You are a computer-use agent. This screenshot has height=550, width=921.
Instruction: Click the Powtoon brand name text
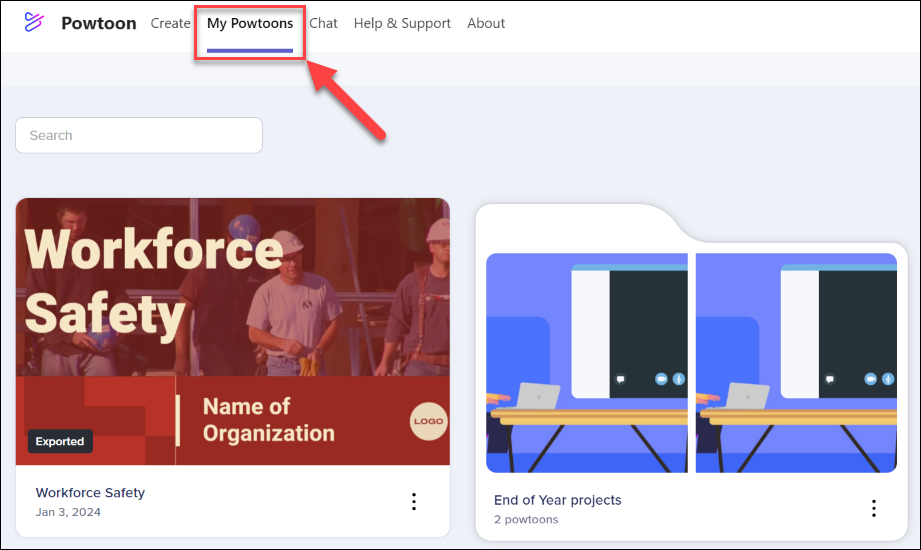pos(98,23)
